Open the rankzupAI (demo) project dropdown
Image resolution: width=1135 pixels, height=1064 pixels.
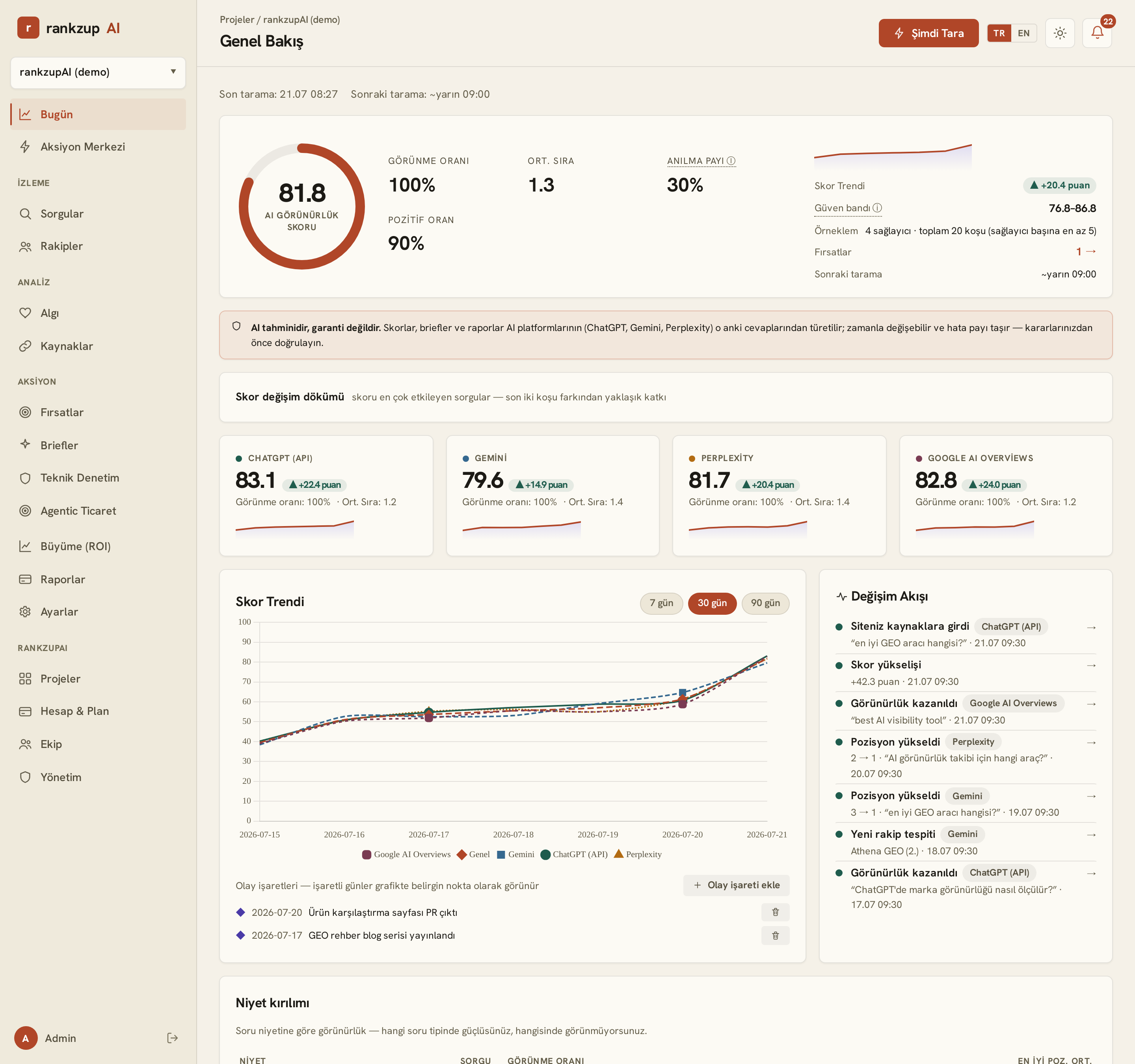tap(98, 72)
